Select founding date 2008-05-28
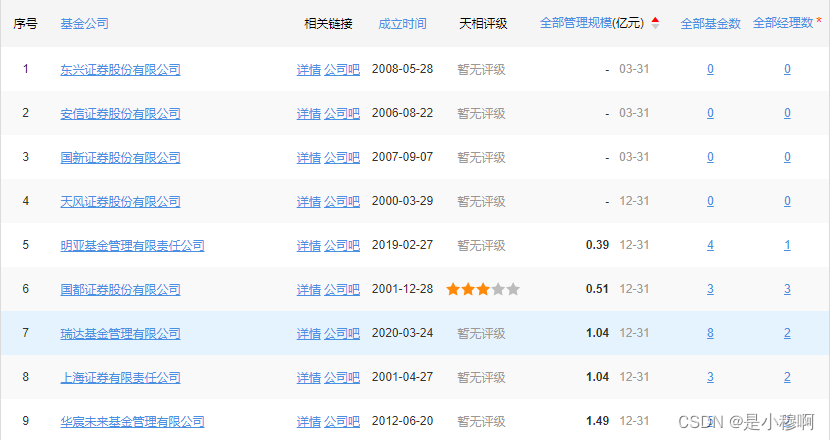 402,69
